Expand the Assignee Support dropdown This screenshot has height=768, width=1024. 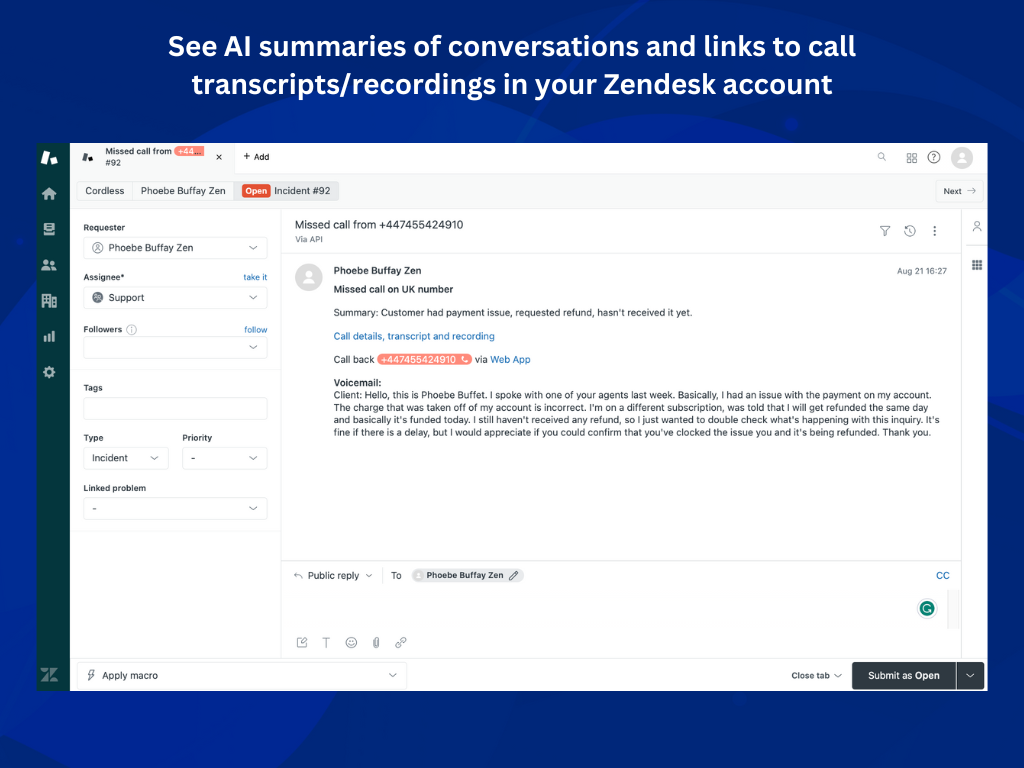253,297
